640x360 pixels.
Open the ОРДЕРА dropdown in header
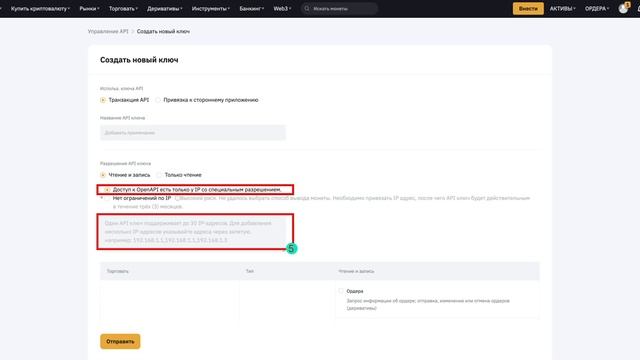(x=597, y=9)
